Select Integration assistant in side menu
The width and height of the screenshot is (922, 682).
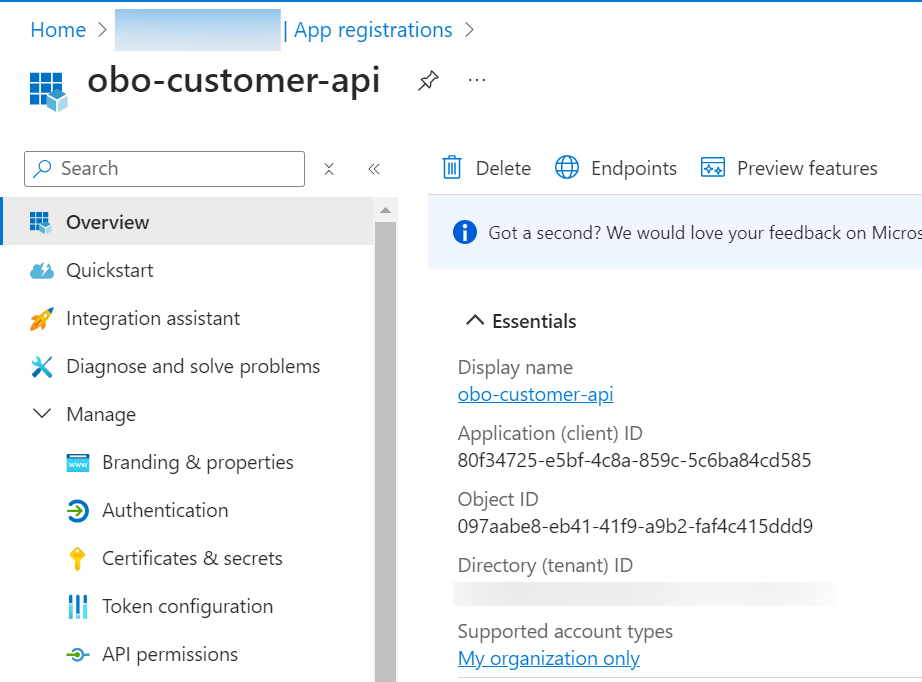(187, 319)
